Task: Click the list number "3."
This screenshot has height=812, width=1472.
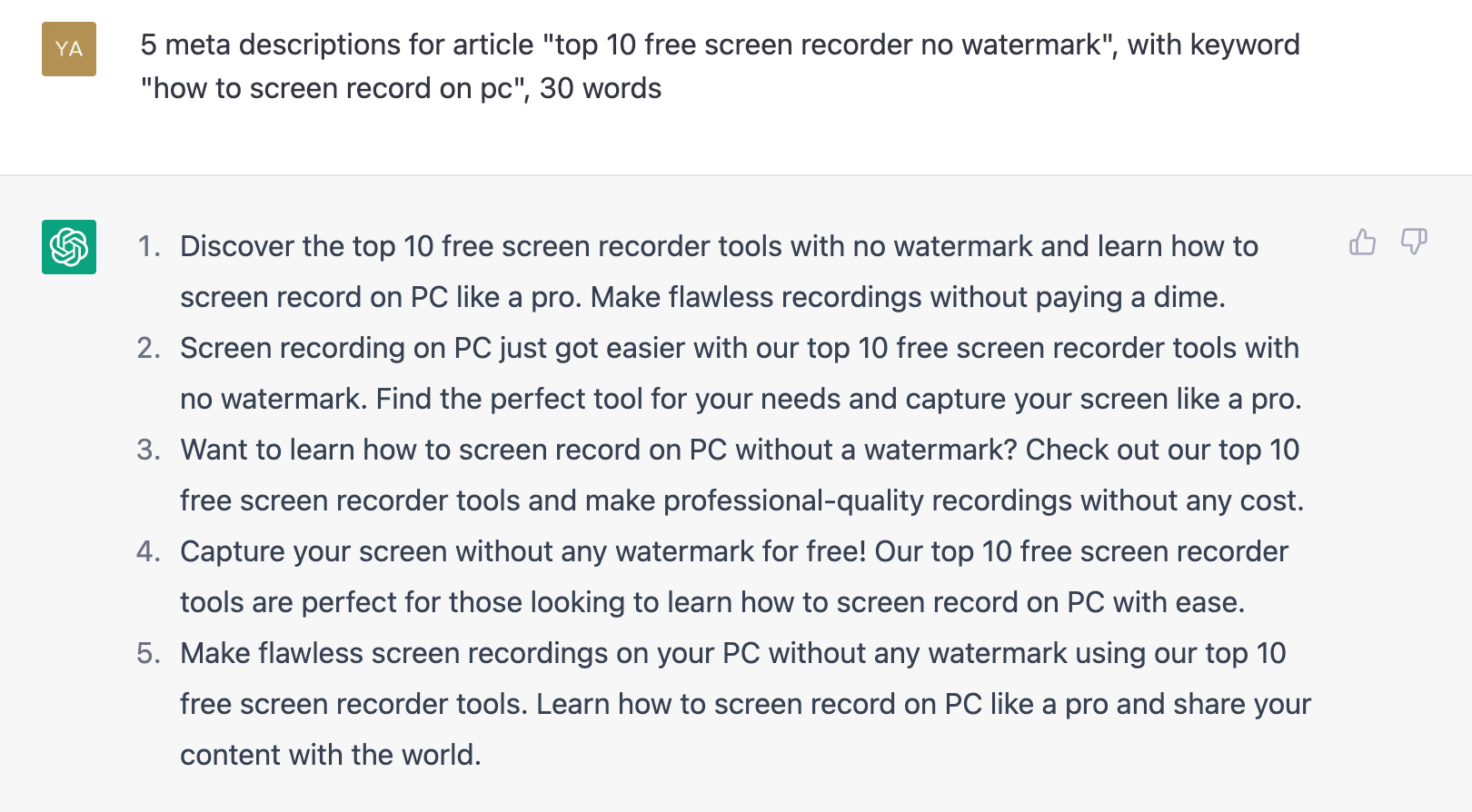Action: (x=149, y=450)
